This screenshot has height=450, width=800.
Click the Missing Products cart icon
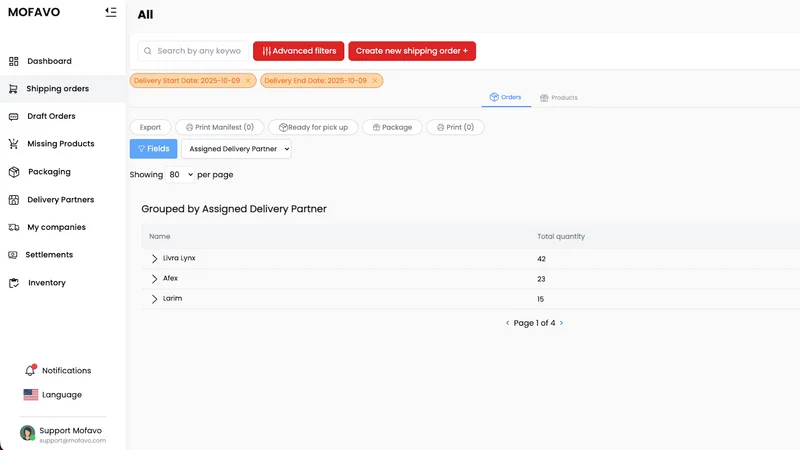pos(14,144)
